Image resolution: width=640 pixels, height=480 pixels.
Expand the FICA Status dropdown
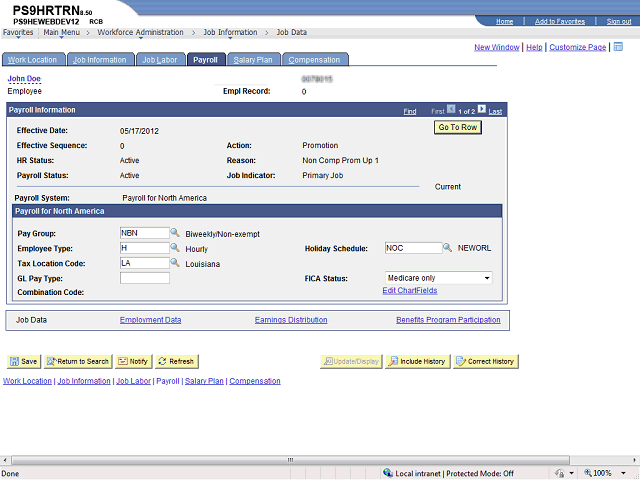click(x=487, y=278)
